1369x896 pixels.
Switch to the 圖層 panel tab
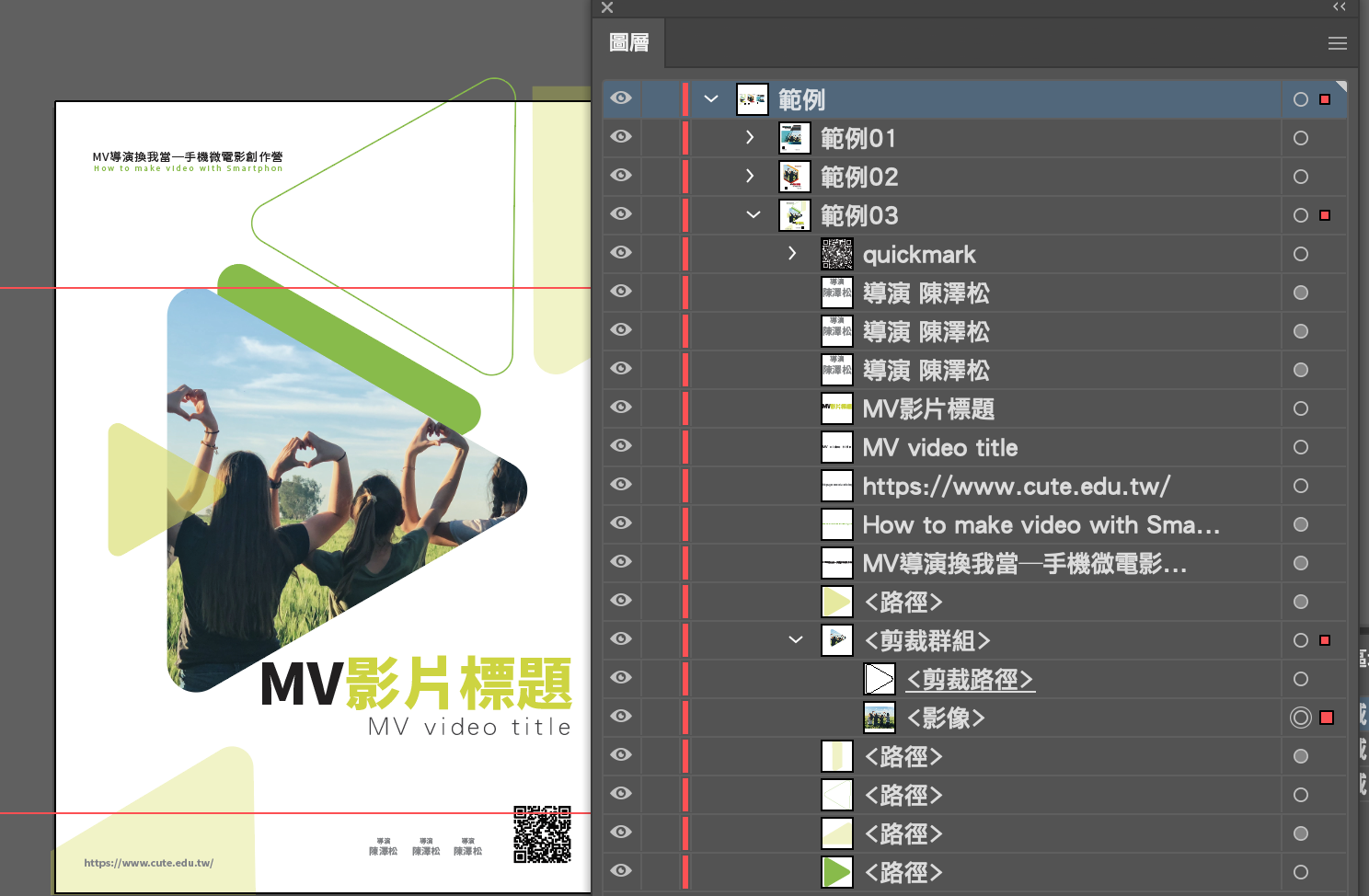(629, 43)
